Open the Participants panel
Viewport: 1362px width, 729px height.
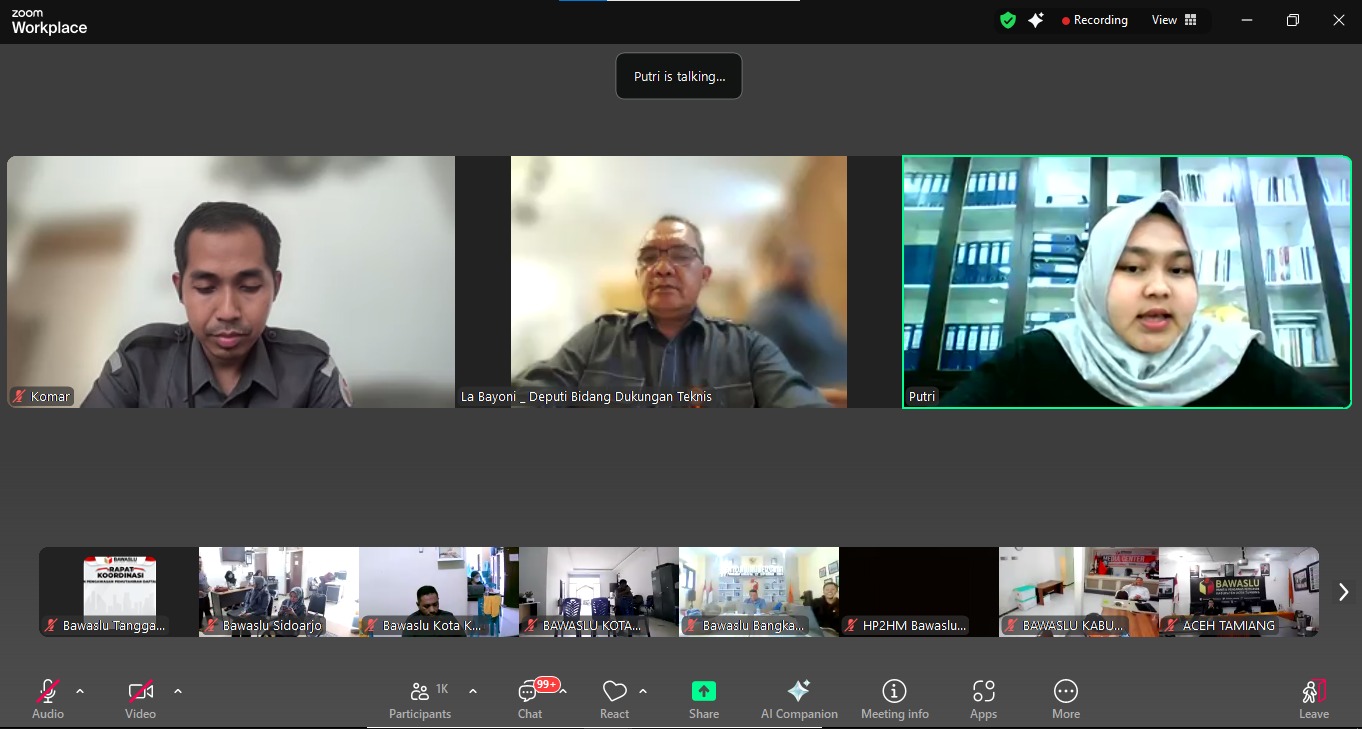pyautogui.click(x=420, y=699)
